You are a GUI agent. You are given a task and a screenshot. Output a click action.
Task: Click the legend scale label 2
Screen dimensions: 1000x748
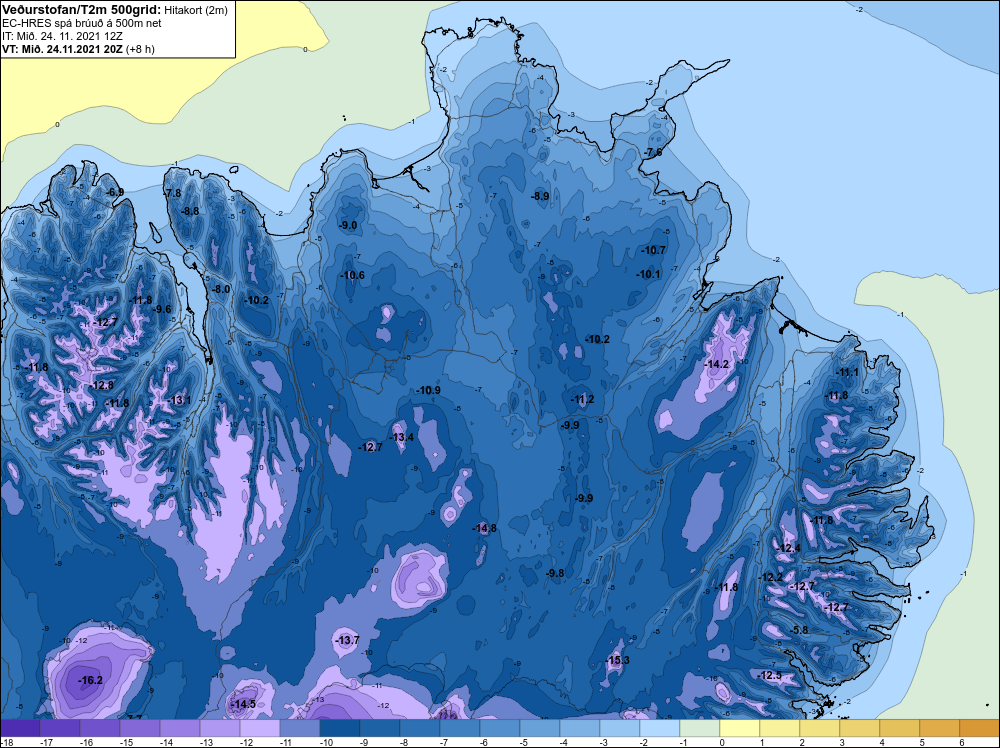tap(802, 742)
